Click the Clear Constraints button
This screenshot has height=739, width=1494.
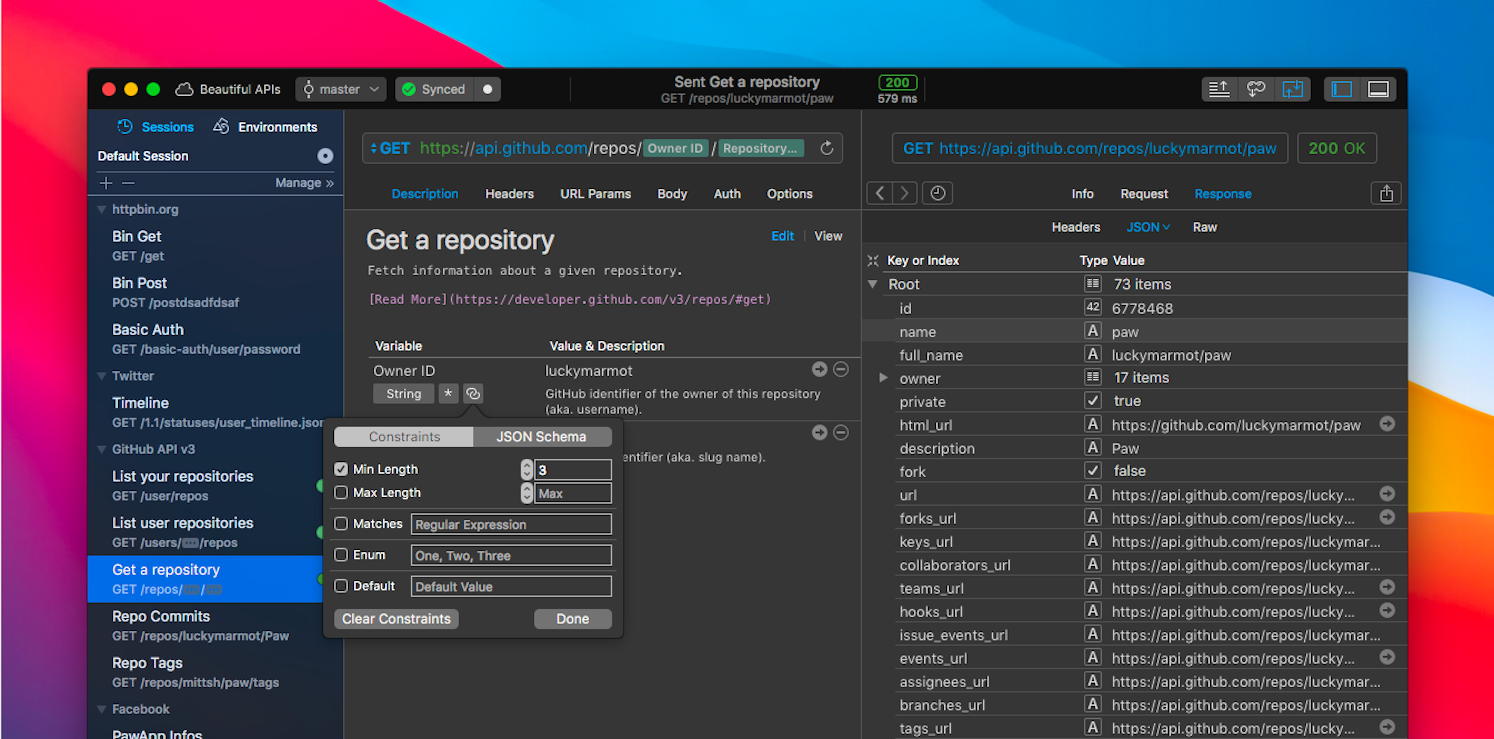click(x=396, y=619)
